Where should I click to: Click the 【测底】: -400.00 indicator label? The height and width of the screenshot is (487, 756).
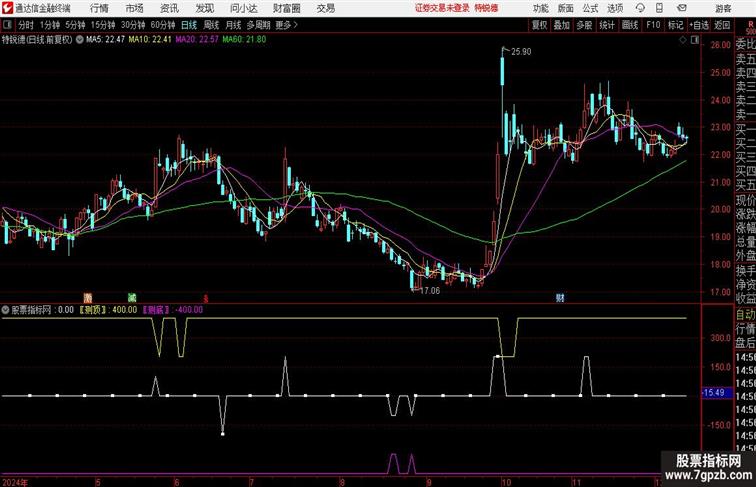pyautogui.click(x=173, y=310)
